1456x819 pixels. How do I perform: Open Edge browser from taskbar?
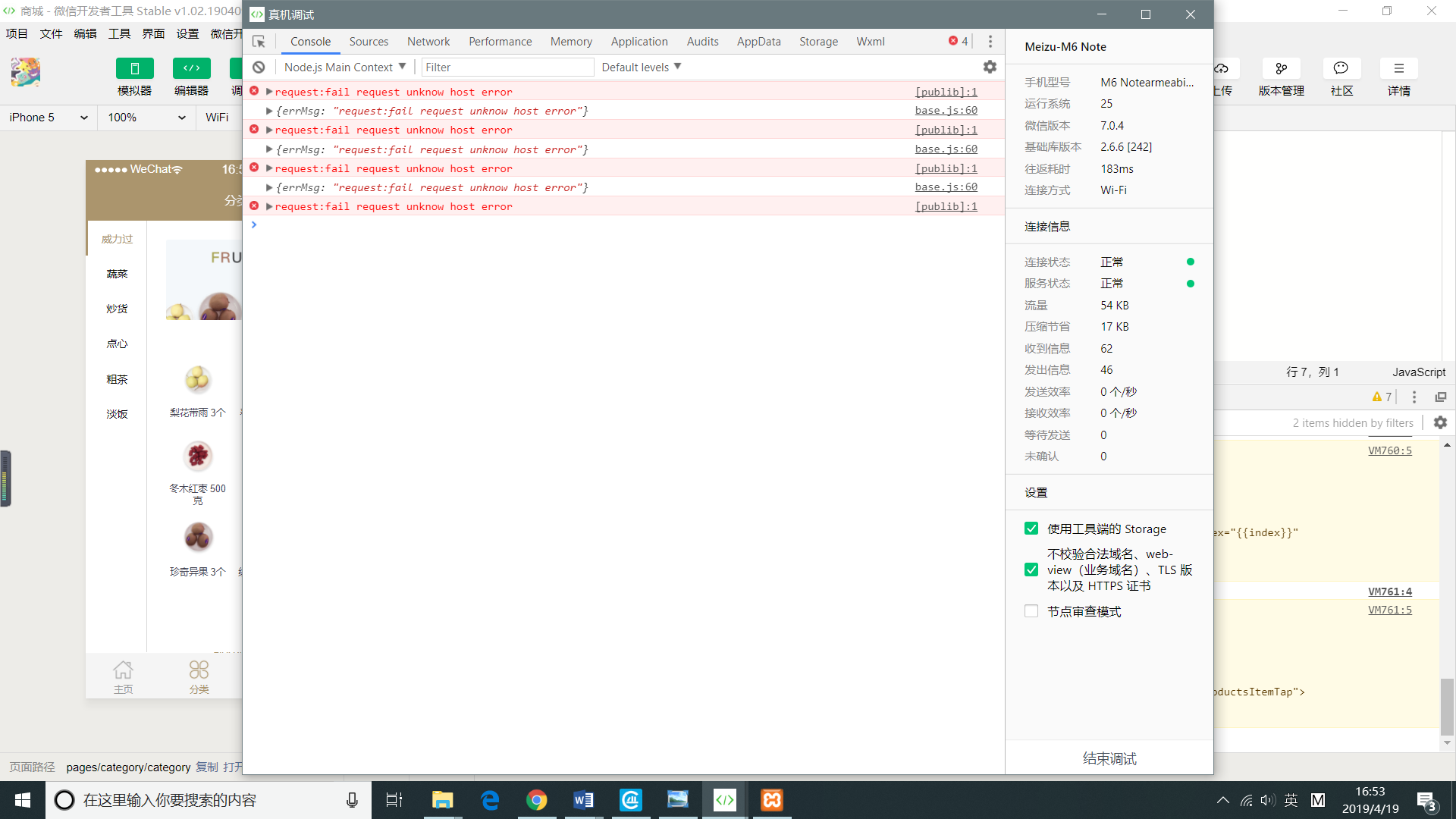pos(490,800)
